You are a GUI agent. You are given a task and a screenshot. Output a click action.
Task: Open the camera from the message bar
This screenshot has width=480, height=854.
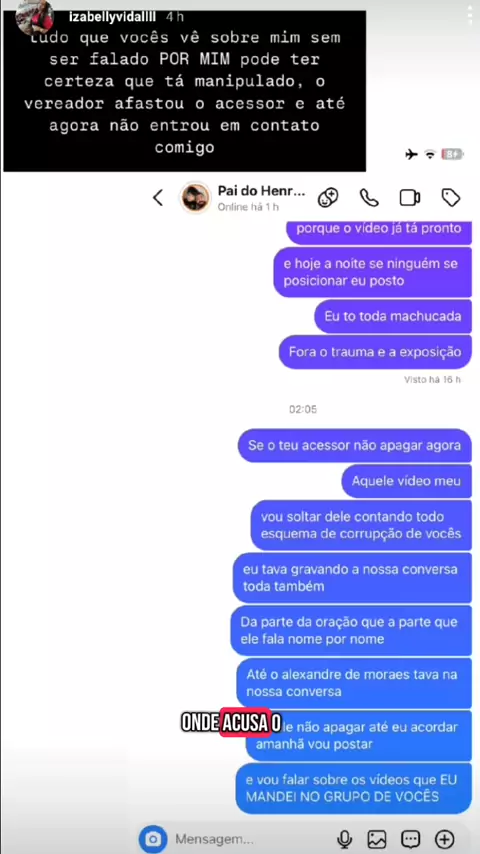153,838
